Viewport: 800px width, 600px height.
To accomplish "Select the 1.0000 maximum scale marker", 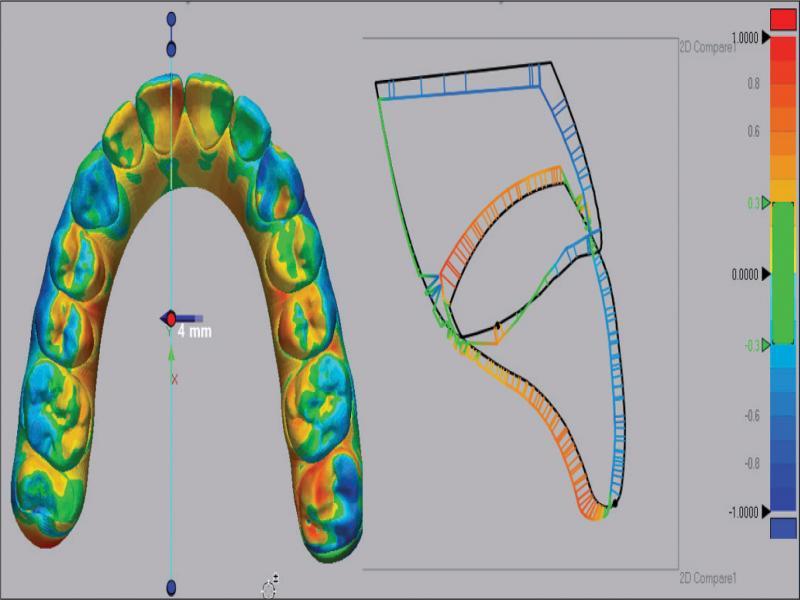I will (767, 36).
